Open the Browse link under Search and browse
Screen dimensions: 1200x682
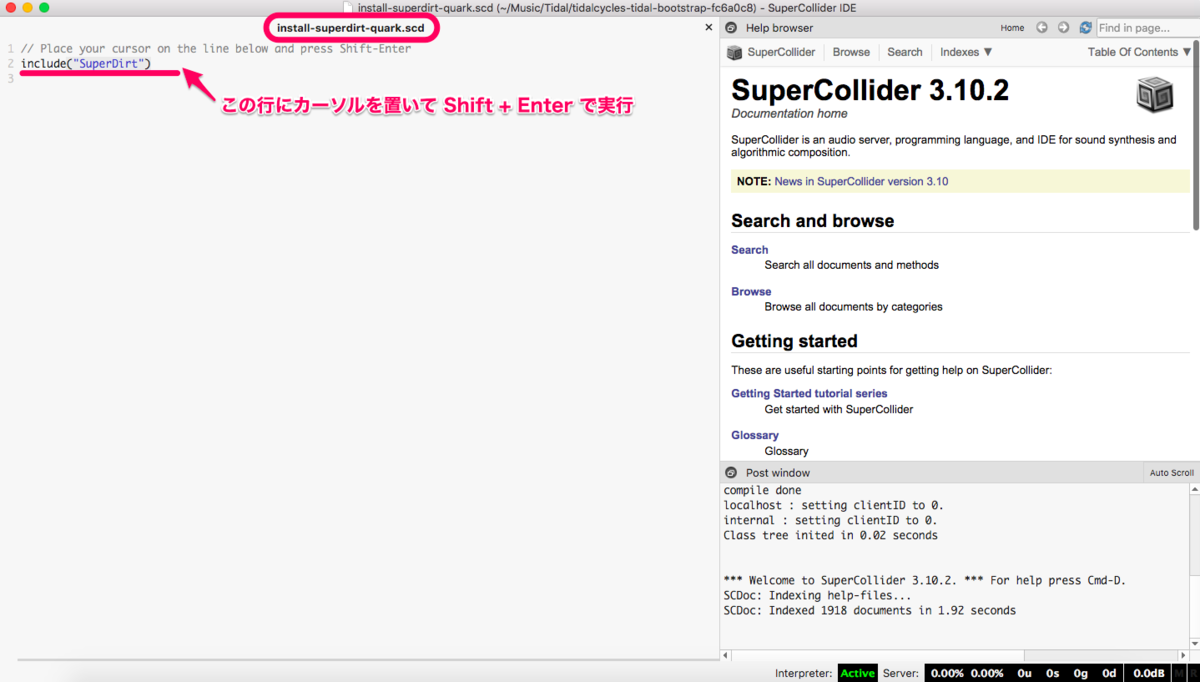[751, 292]
